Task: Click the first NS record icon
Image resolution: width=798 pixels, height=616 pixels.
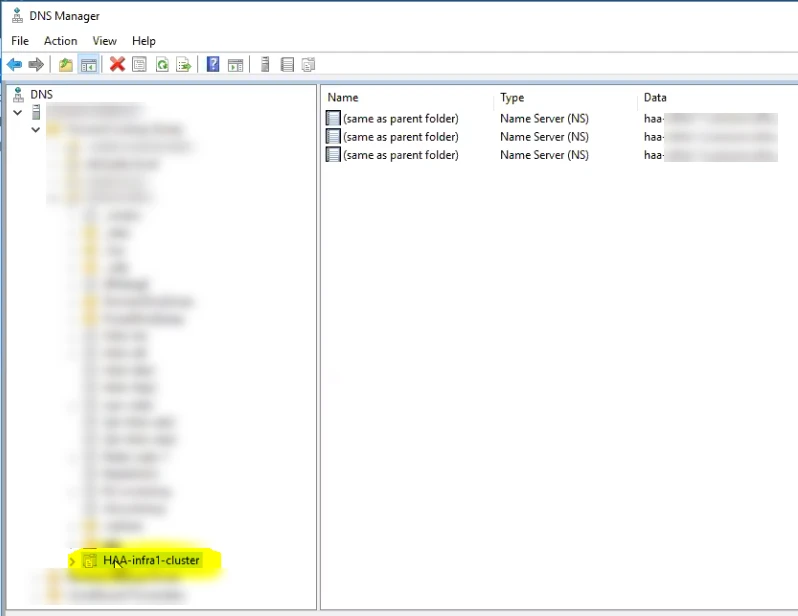Action: (333, 118)
